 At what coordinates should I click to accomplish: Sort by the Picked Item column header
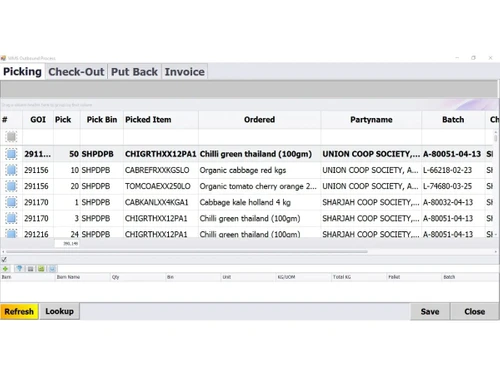tap(161, 120)
